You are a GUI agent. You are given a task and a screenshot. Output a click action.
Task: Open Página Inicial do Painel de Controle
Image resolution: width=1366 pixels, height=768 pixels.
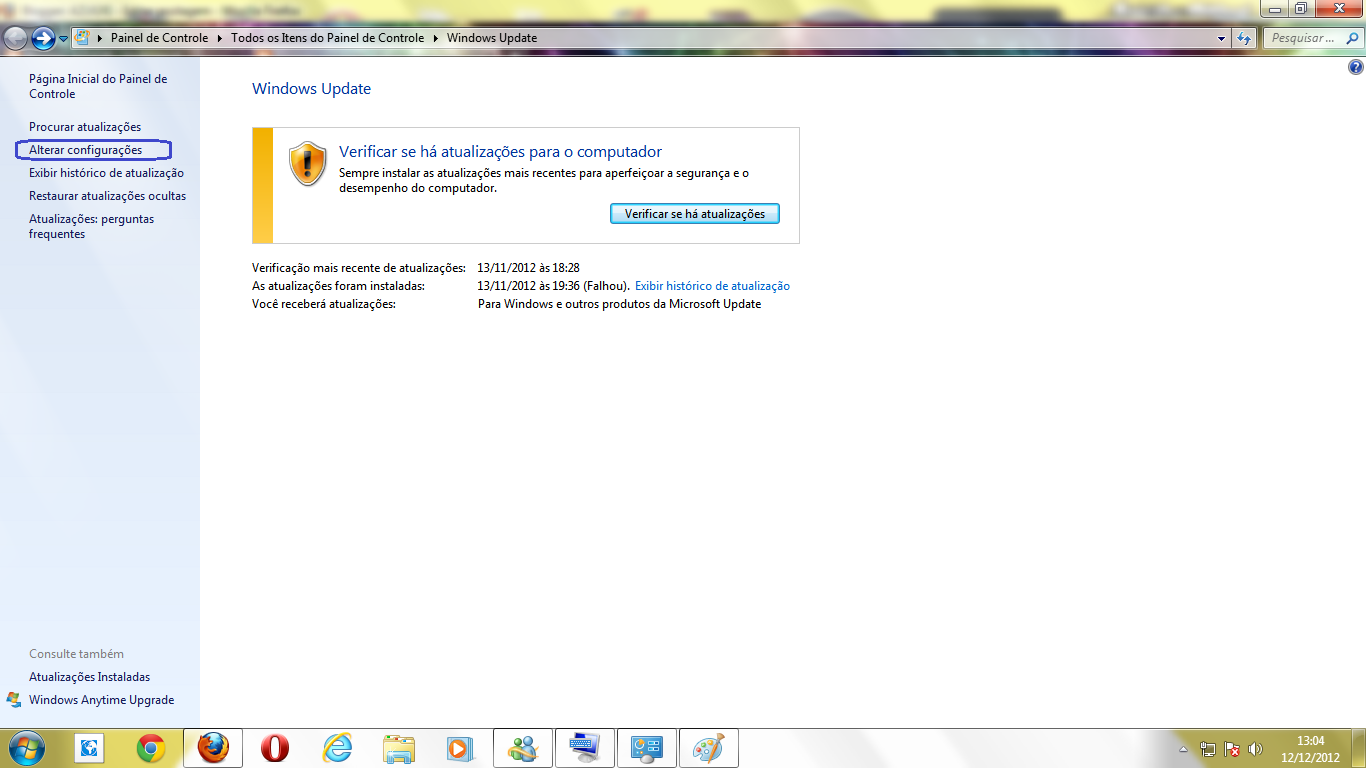[x=98, y=86]
